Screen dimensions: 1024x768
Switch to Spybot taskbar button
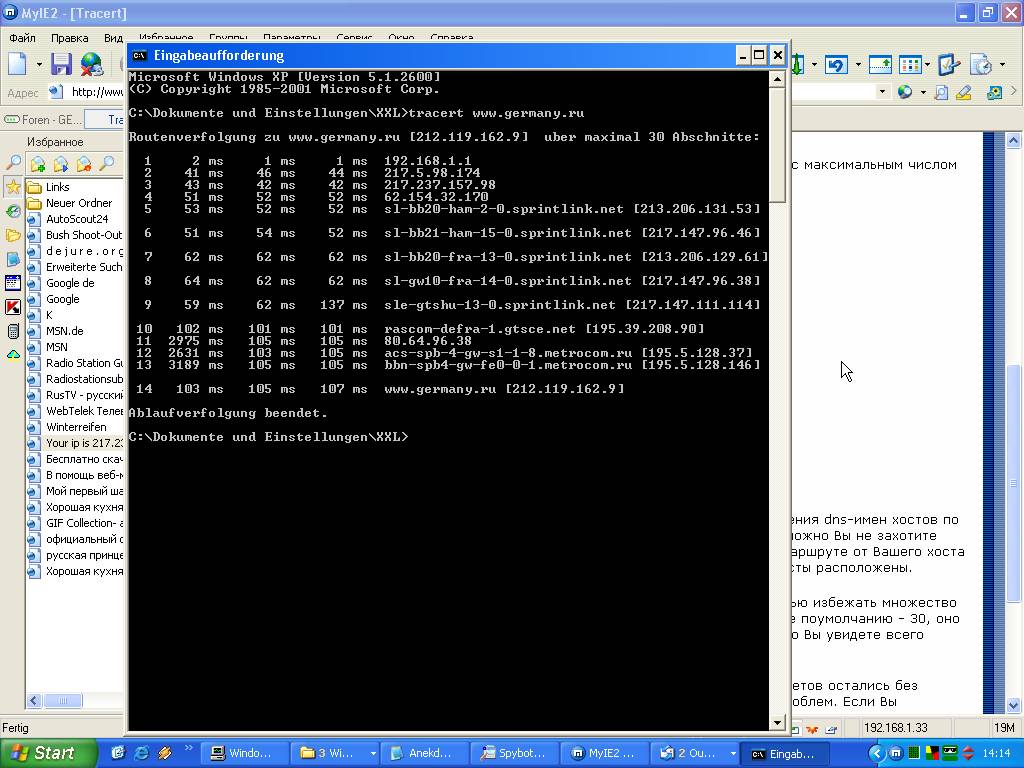(x=515, y=753)
